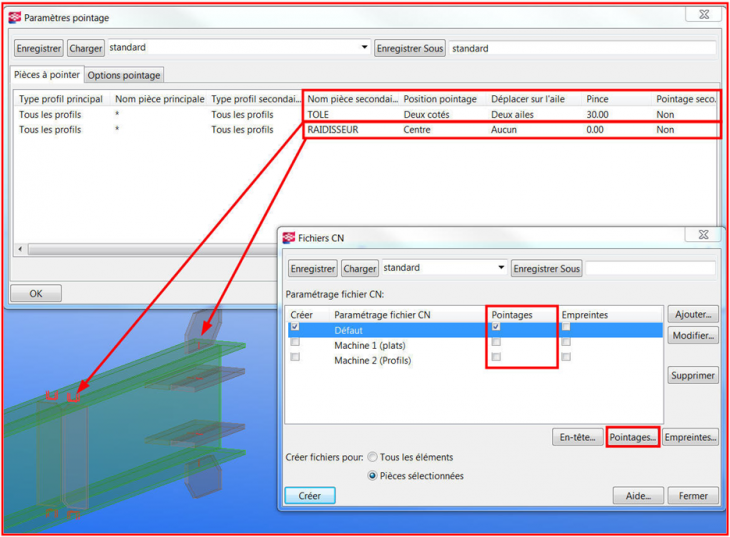
Task: Select the RAIDISSEUR cell in the table
Action: [333, 130]
